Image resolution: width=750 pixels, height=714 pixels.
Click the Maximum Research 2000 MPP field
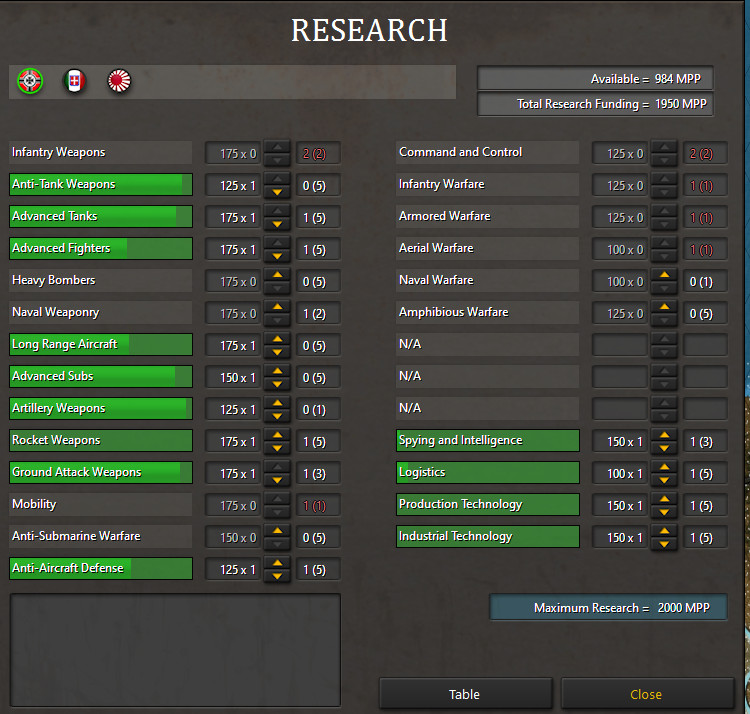click(x=608, y=607)
